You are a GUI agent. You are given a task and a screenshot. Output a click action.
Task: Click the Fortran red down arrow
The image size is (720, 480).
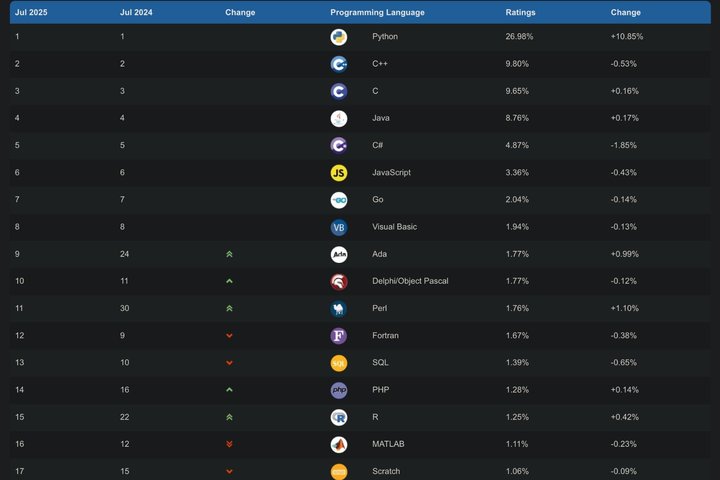click(x=229, y=335)
